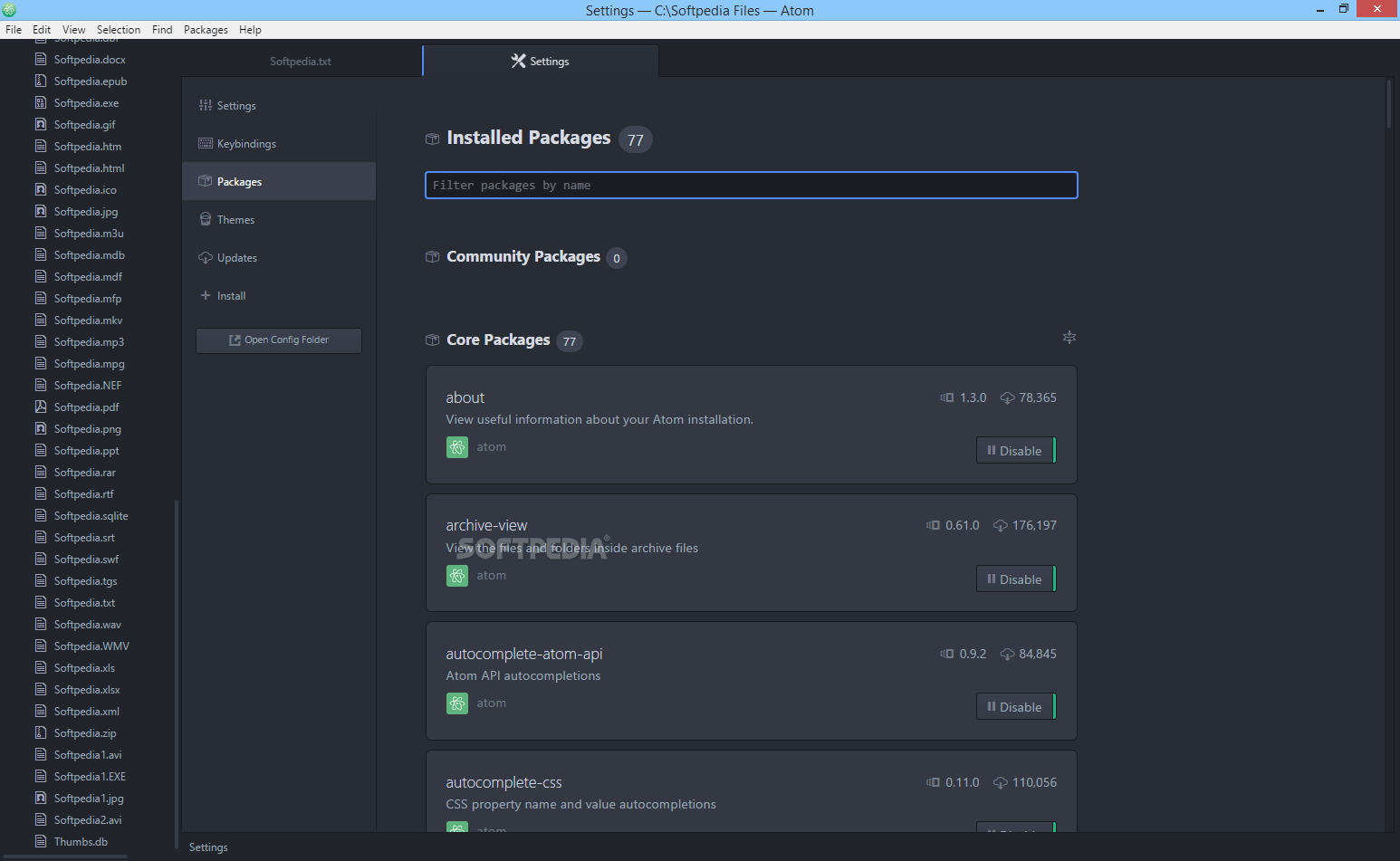Click the settings pane vertical scrollbar

click(x=1388, y=104)
